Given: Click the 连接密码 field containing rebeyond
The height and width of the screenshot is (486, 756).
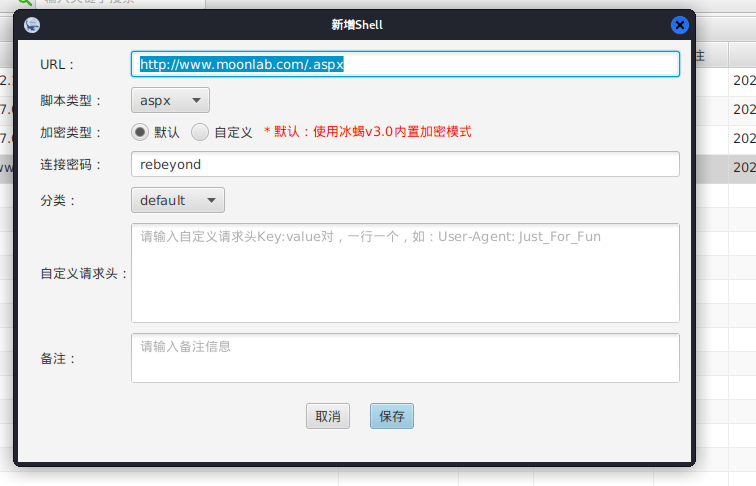Looking at the screenshot, I should pos(405,164).
